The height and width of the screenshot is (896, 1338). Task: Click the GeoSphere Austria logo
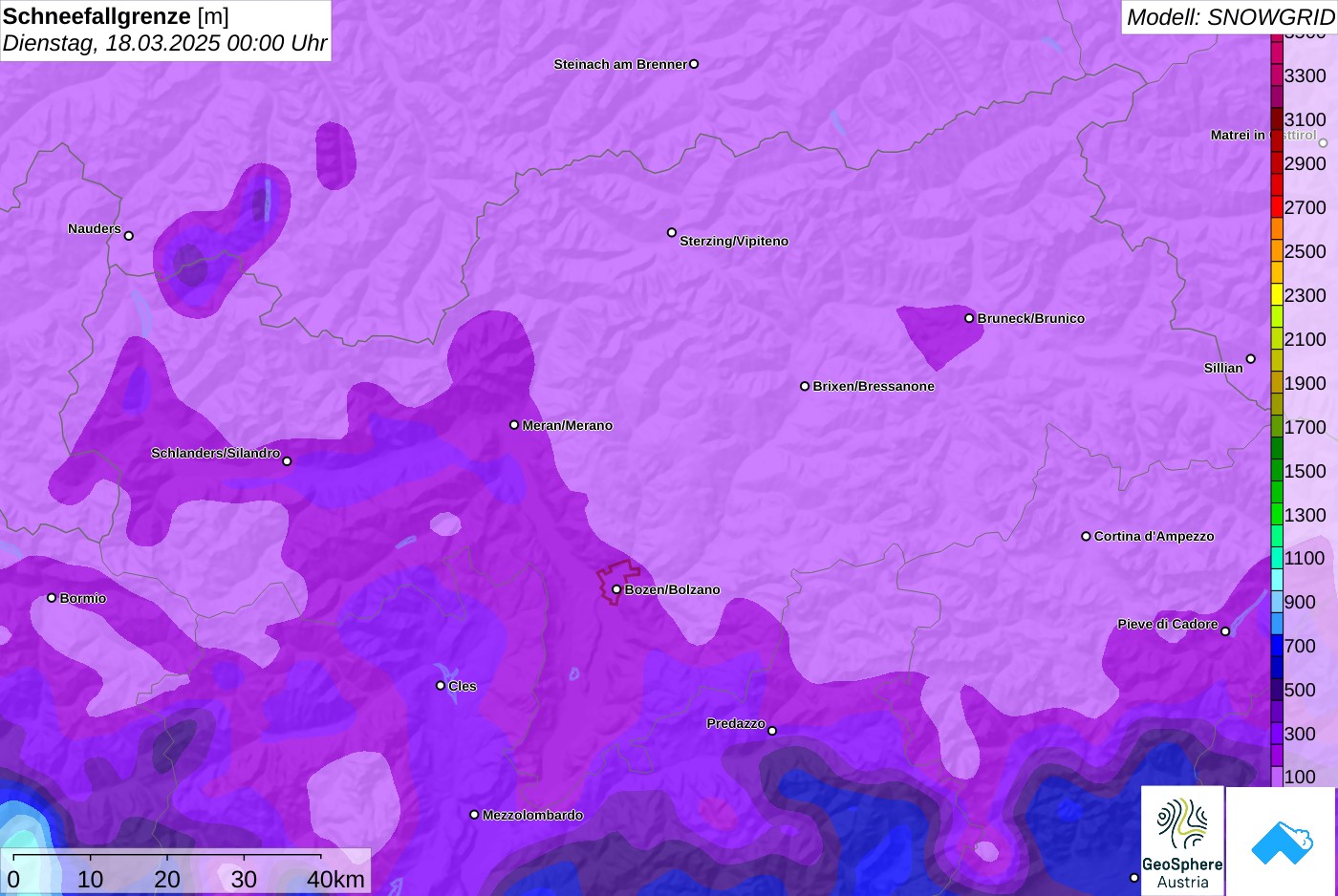(1183, 842)
